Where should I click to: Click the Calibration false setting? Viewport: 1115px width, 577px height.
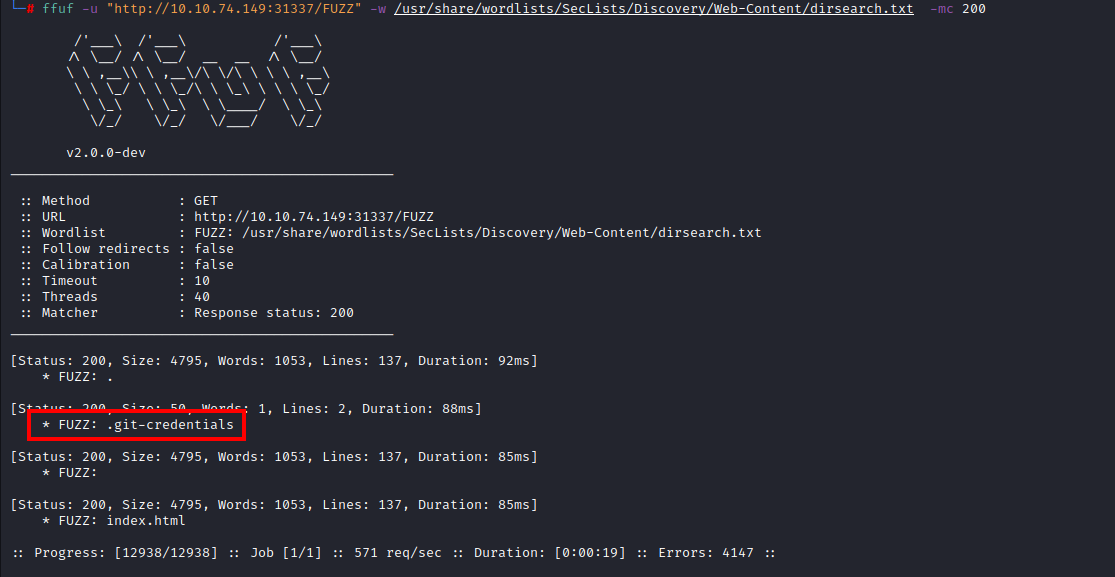(127, 265)
